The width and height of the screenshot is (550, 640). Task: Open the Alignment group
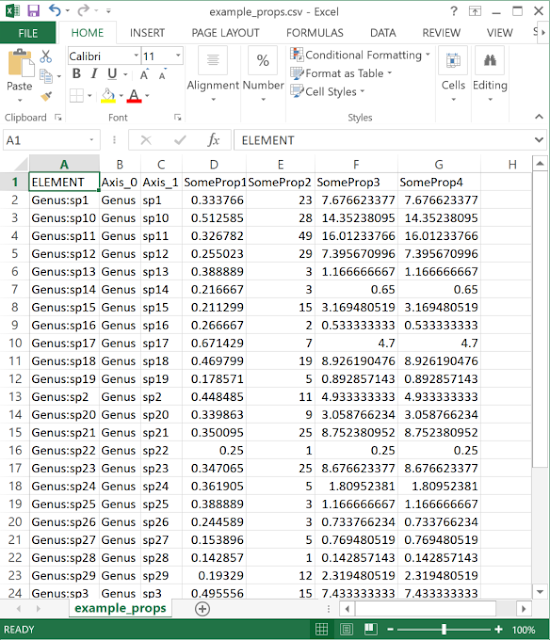[213, 74]
